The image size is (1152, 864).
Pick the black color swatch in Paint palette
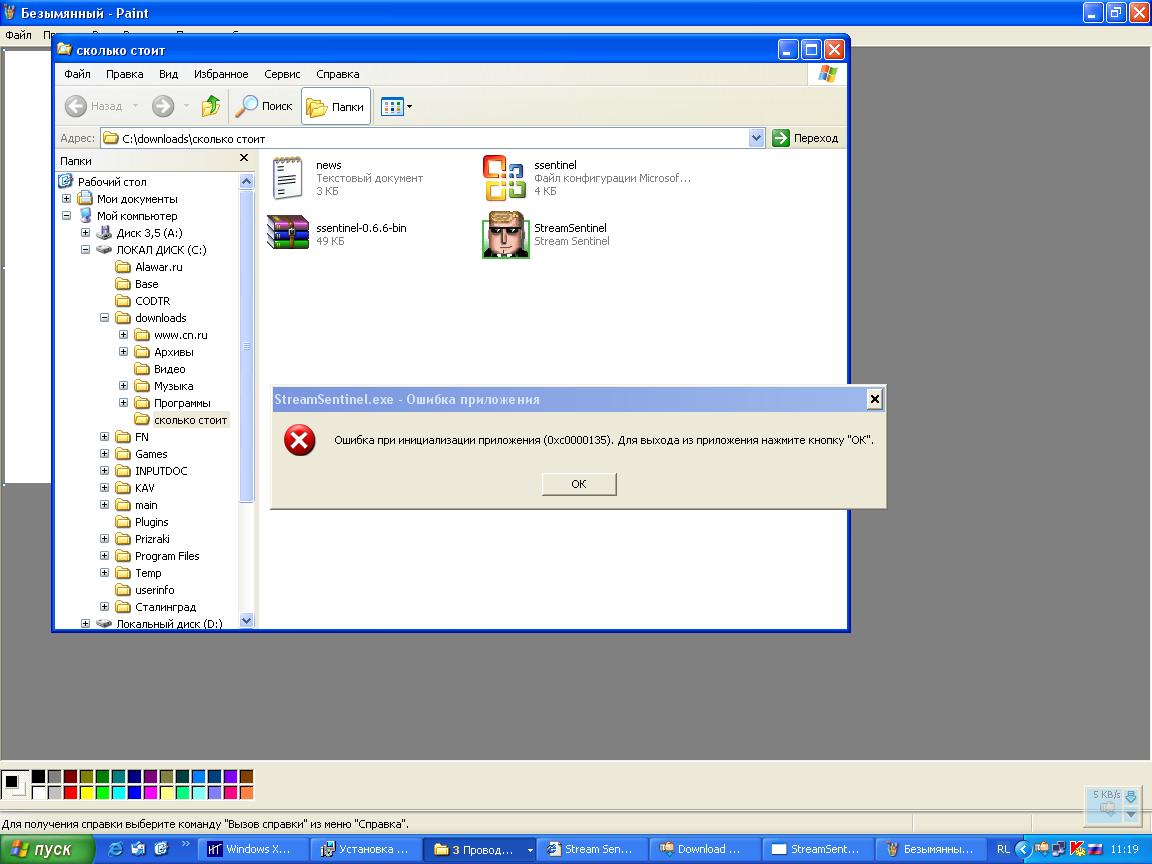click(x=38, y=777)
